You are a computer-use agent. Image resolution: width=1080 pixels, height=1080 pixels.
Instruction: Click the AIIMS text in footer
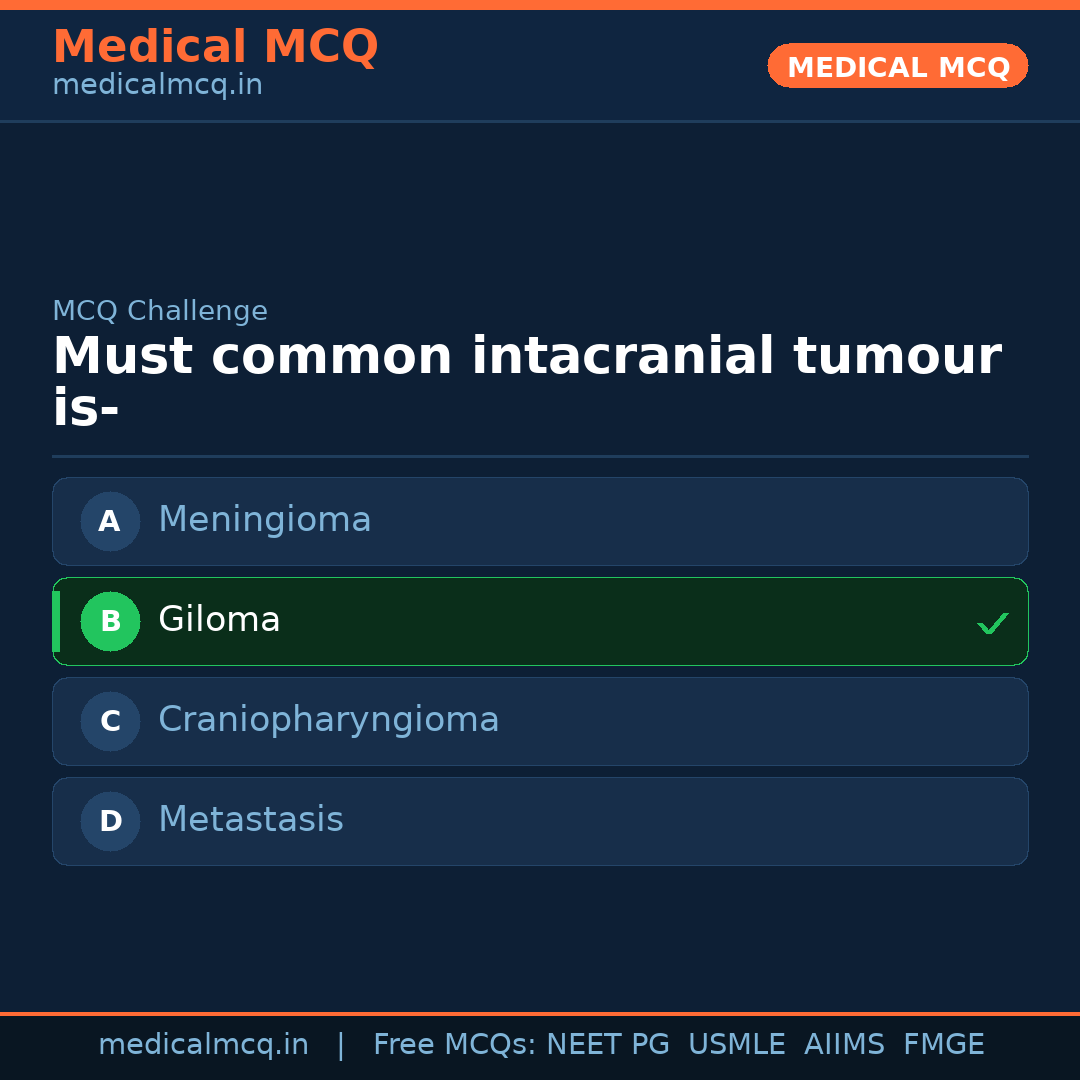coord(844,1045)
